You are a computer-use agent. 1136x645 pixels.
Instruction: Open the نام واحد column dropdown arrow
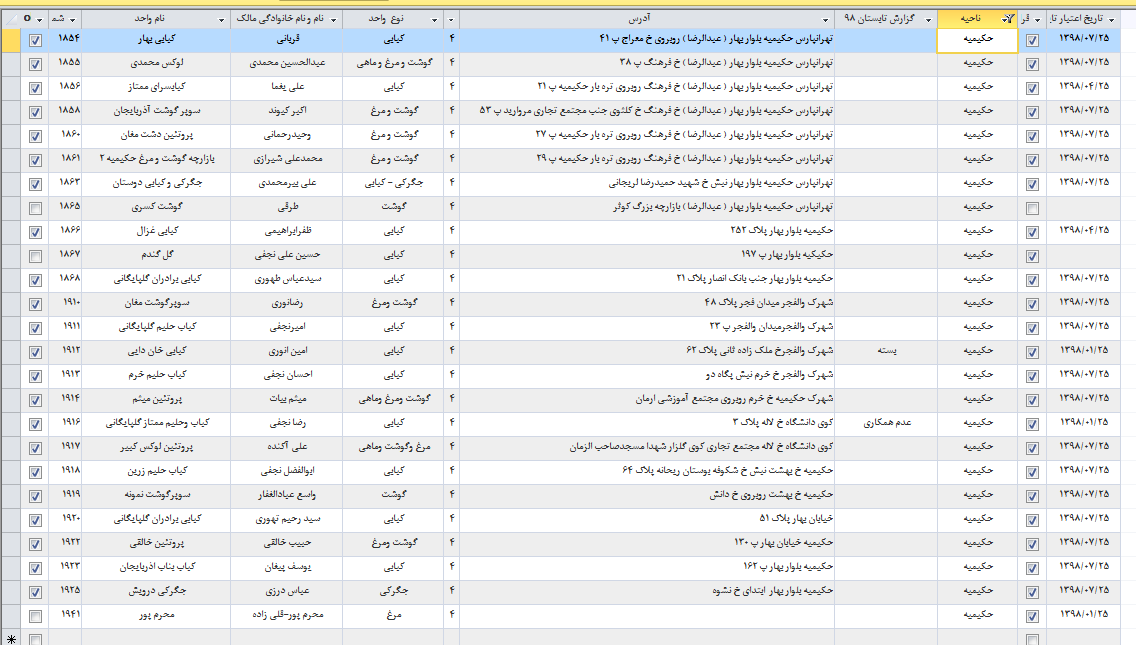(x=221, y=20)
